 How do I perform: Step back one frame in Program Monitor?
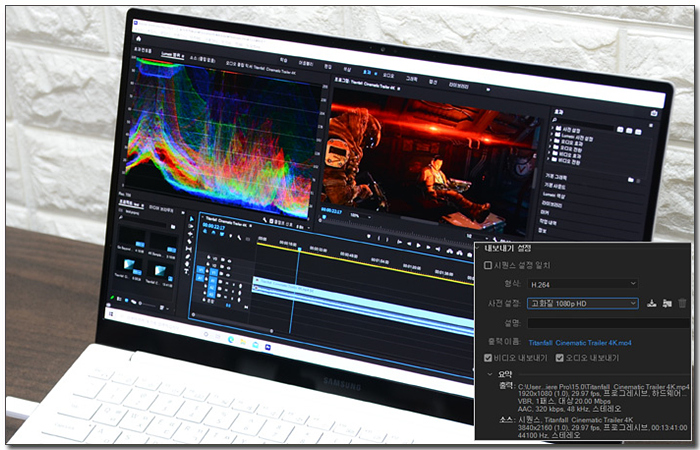[x=409, y=244]
